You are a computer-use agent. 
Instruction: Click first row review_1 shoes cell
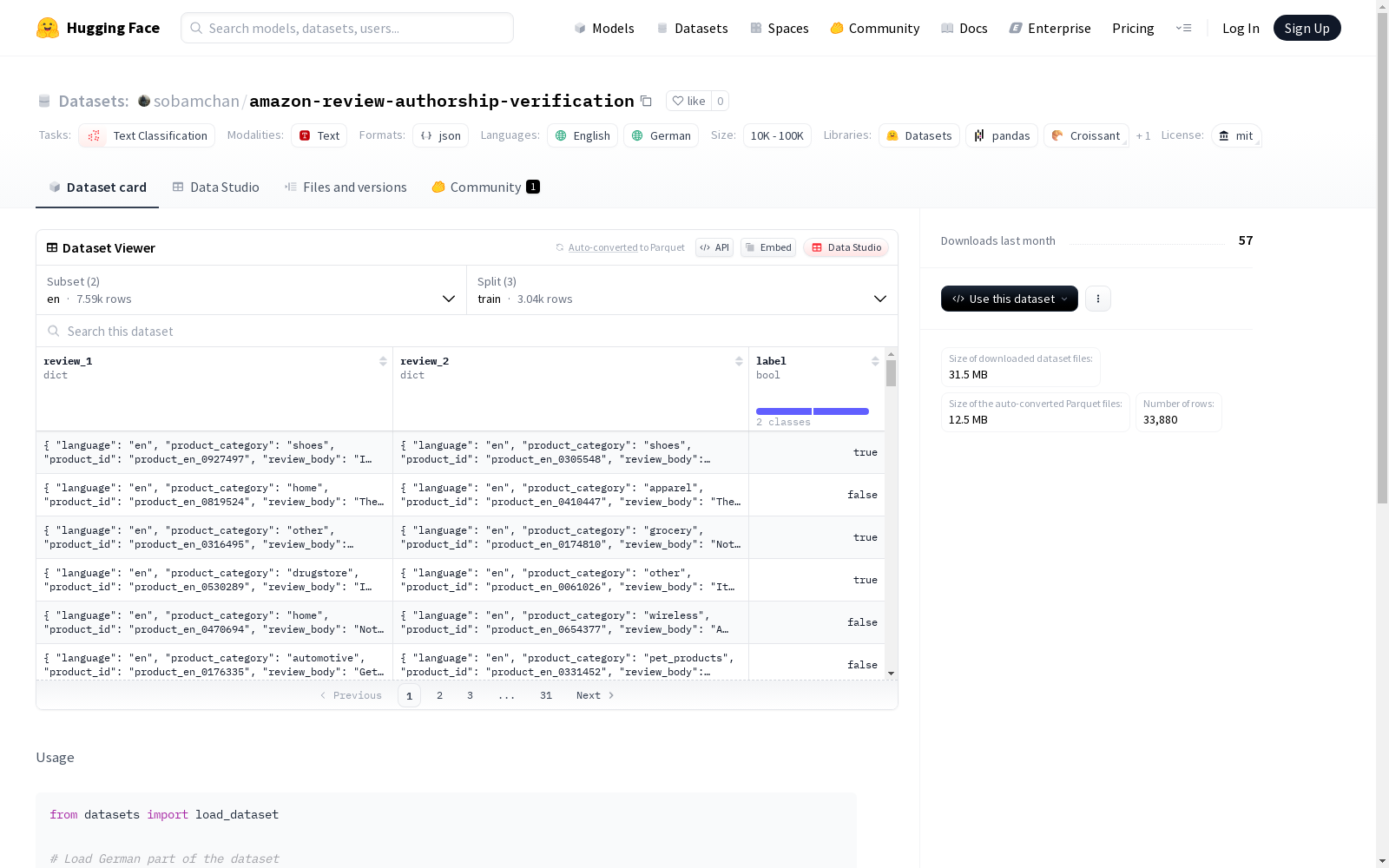[x=214, y=452]
